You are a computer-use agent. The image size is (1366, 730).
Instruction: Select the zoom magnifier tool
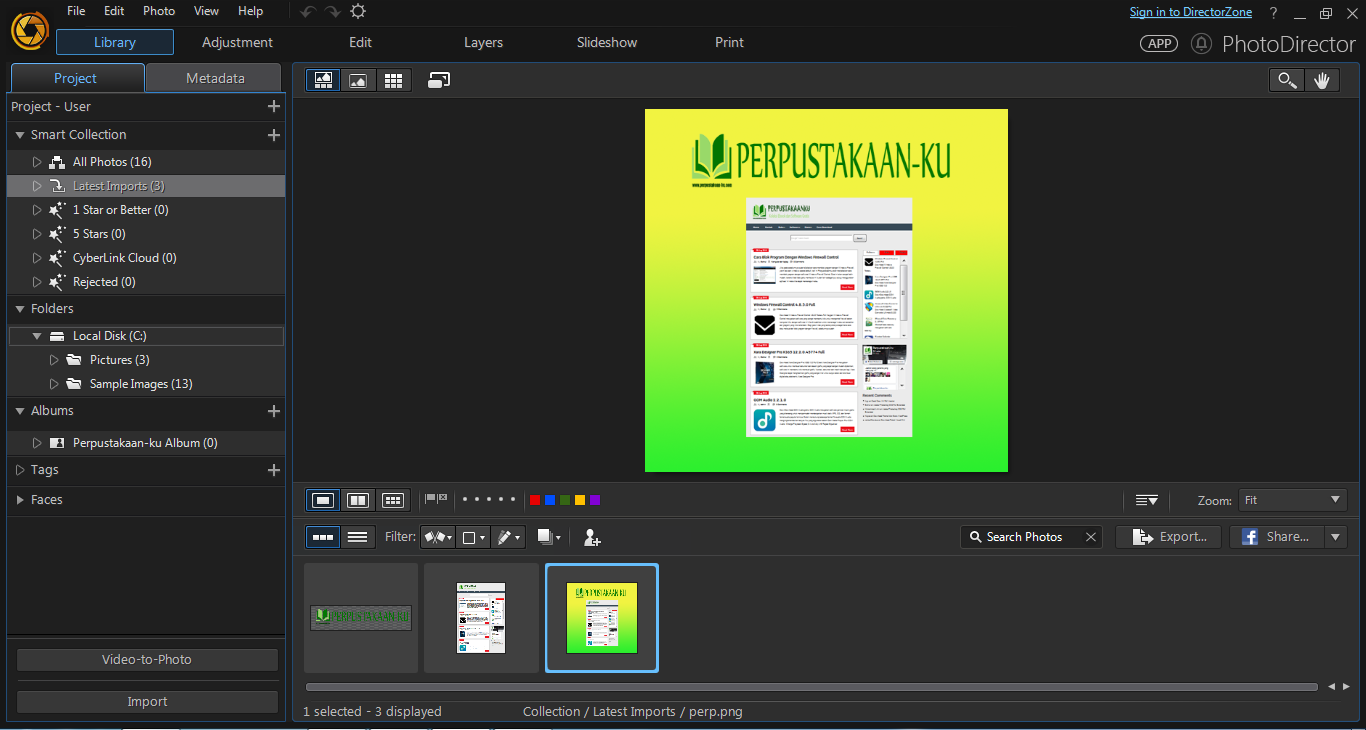click(x=1286, y=81)
